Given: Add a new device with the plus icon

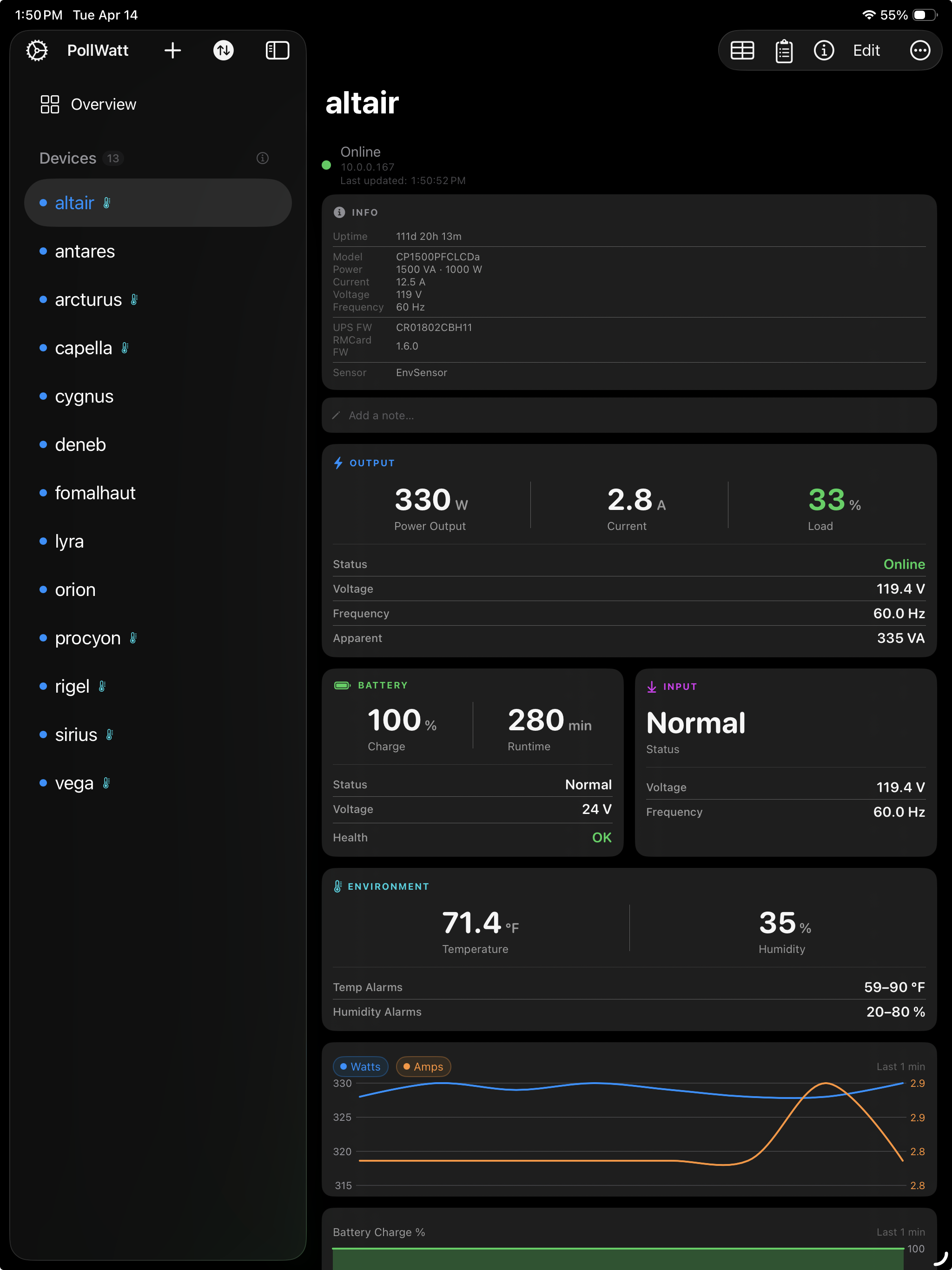Looking at the screenshot, I should 172,51.
